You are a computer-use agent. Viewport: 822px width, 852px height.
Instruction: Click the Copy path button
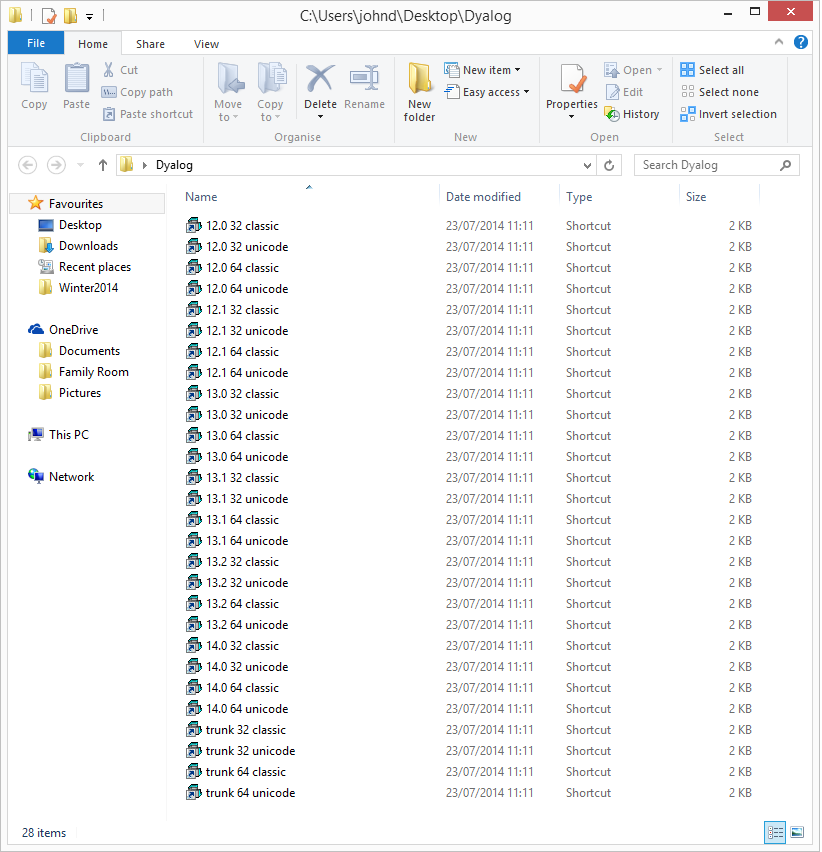137,92
